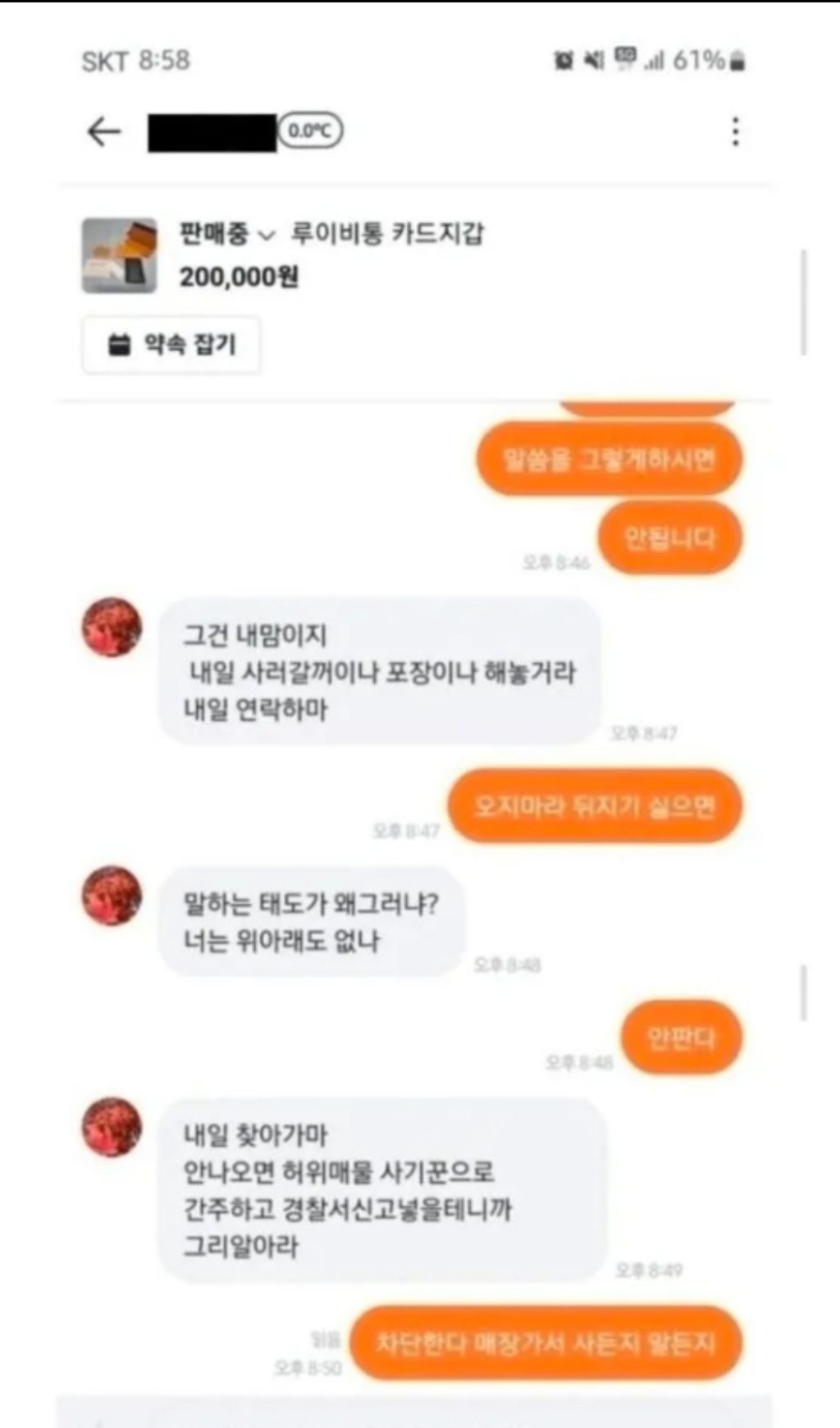The width and height of the screenshot is (840, 1428).
Task: Tap the avatar beside 내일 찾아가마 message
Action: [x=112, y=1127]
